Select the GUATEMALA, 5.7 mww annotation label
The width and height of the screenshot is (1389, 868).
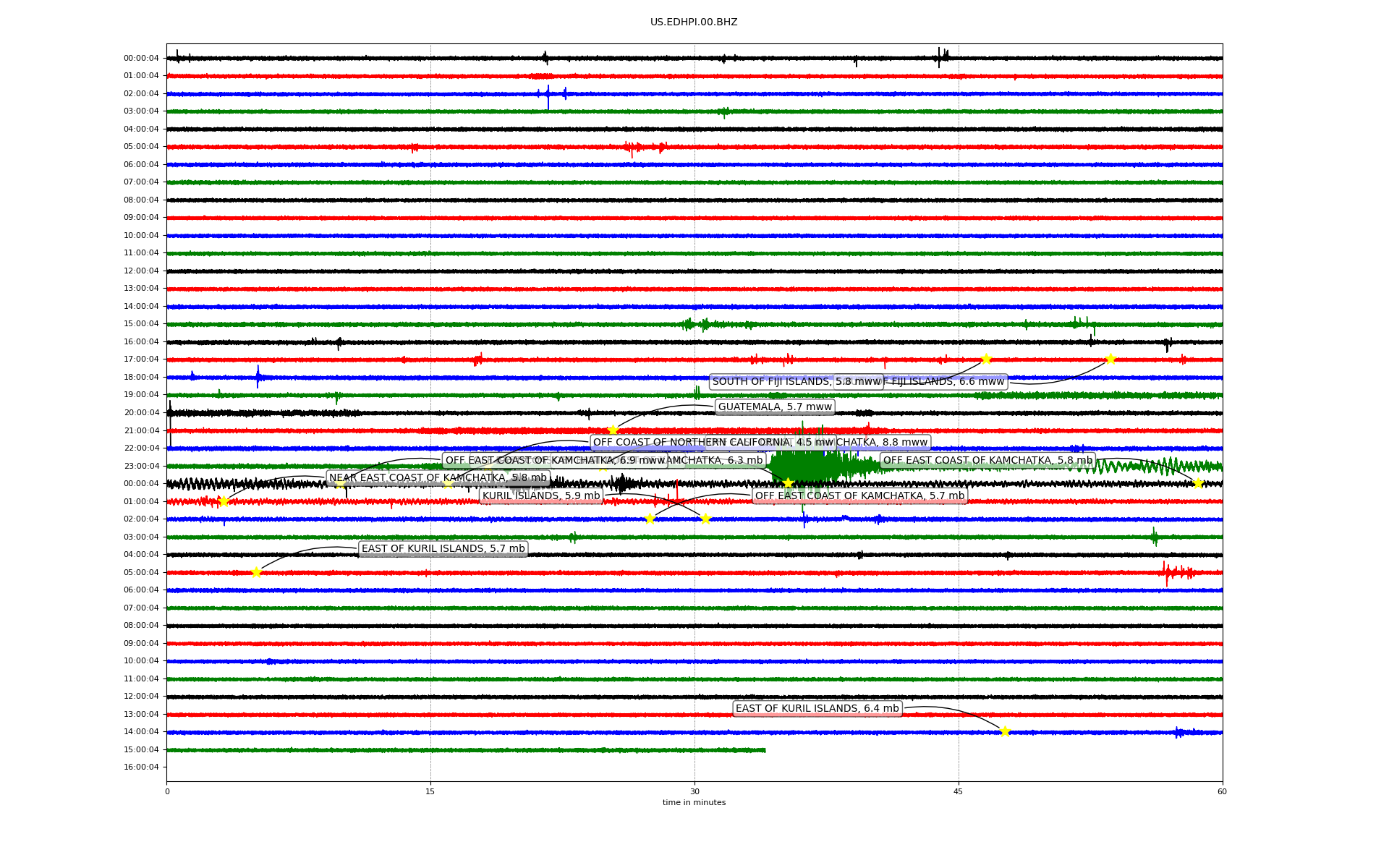click(775, 407)
